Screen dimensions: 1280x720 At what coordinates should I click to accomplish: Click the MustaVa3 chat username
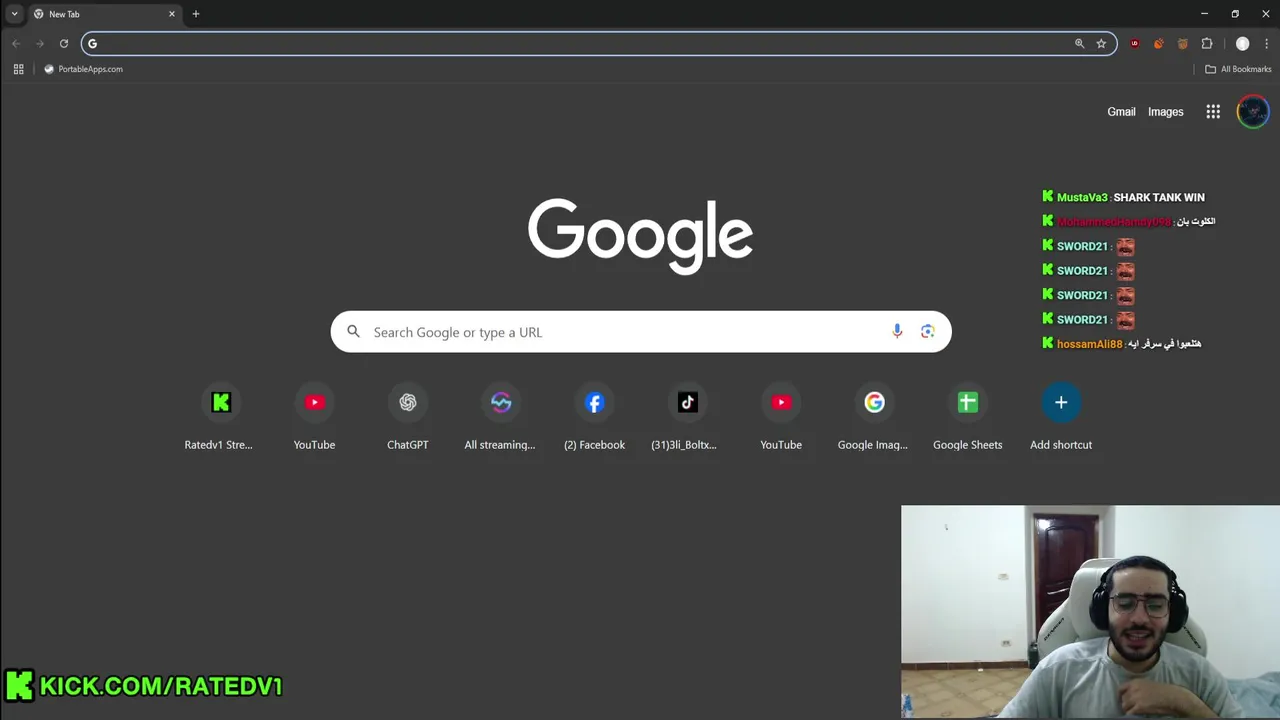click(x=1082, y=197)
